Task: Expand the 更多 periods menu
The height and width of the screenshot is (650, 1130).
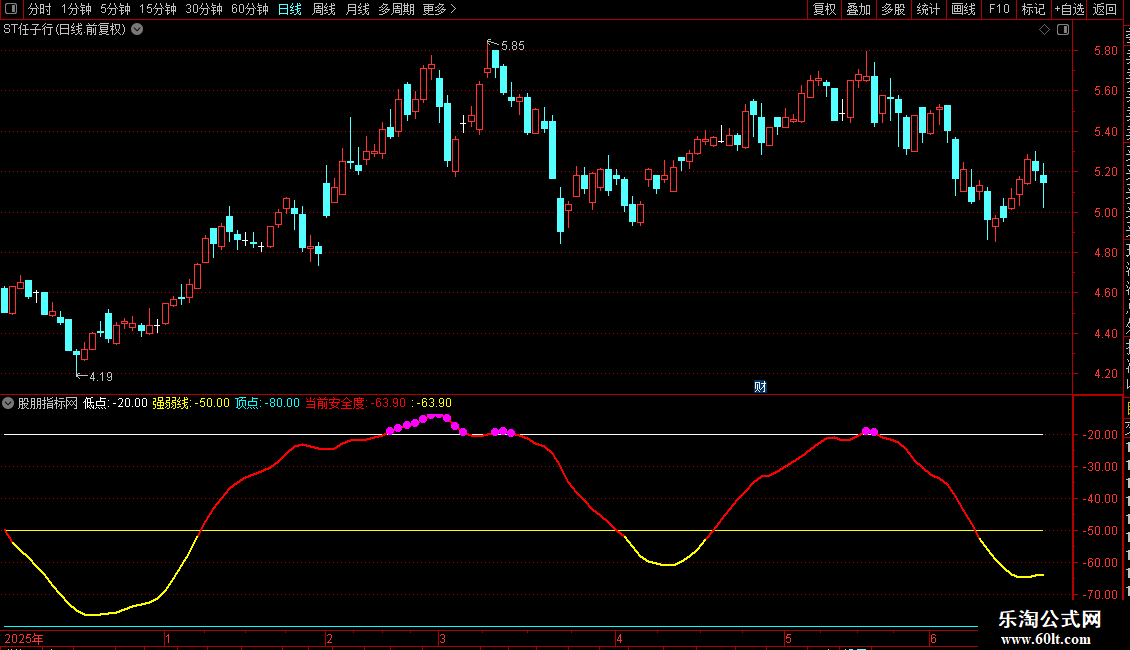Action: 439,9
